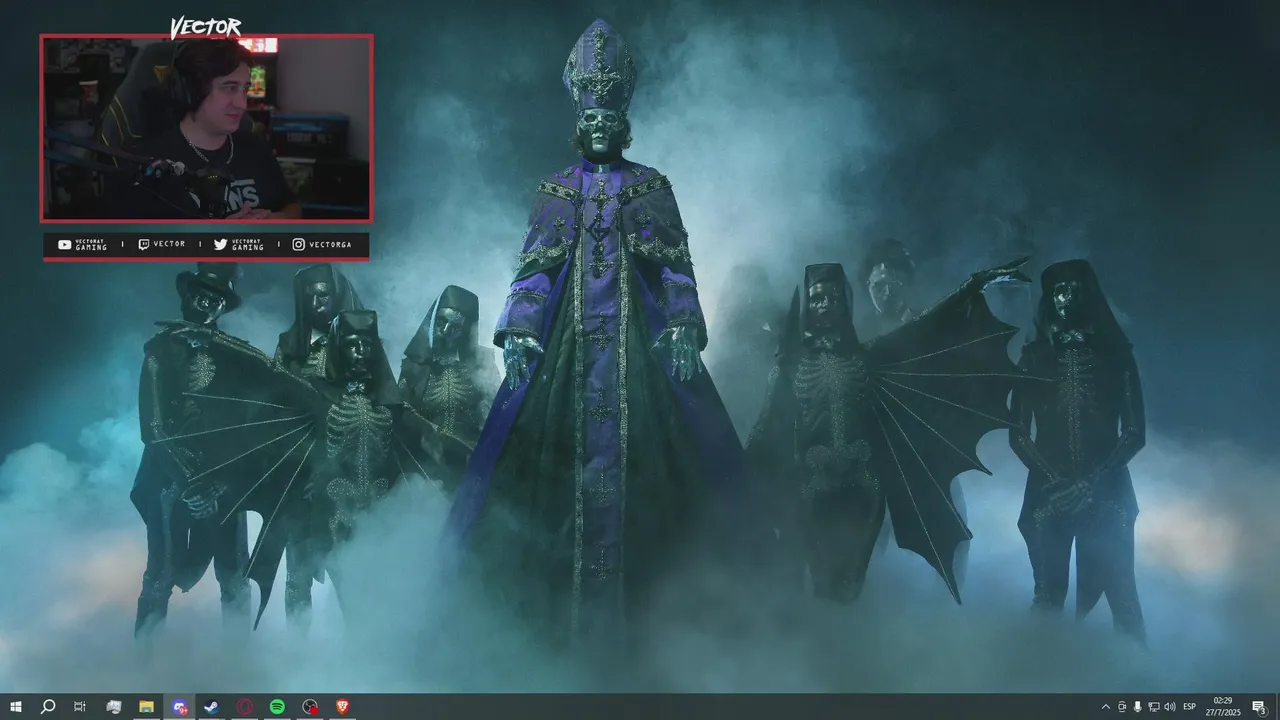The height and width of the screenshot is (720, 1280).
Task: Open Spotify from the taskbar
Action: point(277,707)
